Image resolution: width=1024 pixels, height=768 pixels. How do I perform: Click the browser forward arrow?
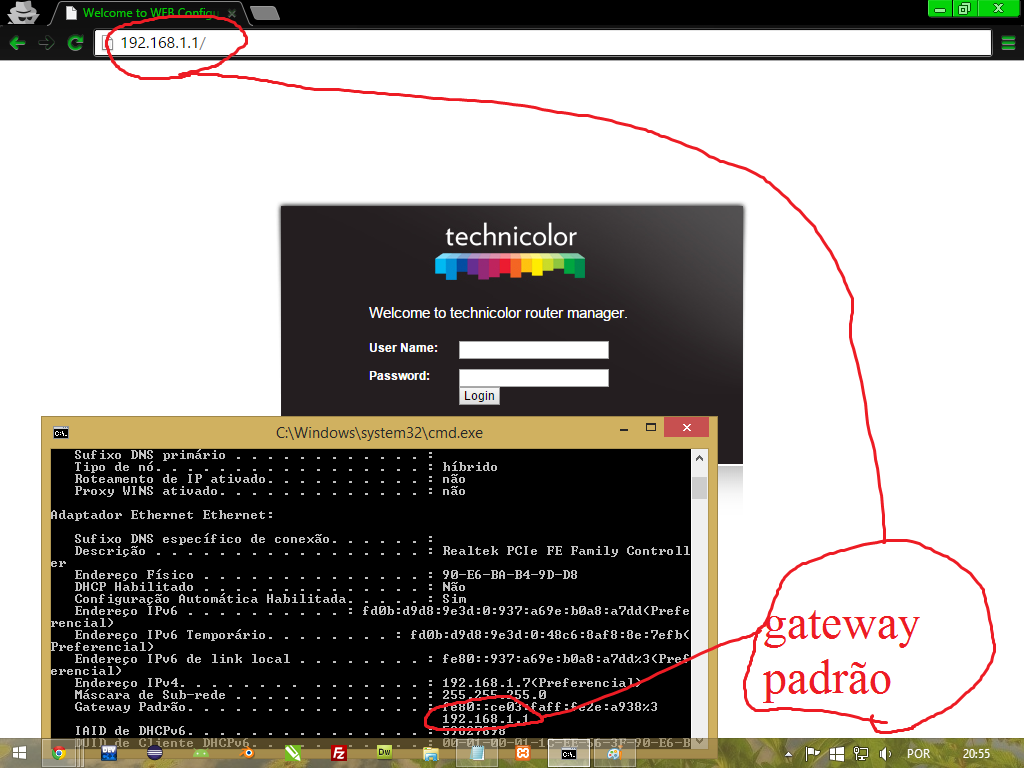click(46, 43)
